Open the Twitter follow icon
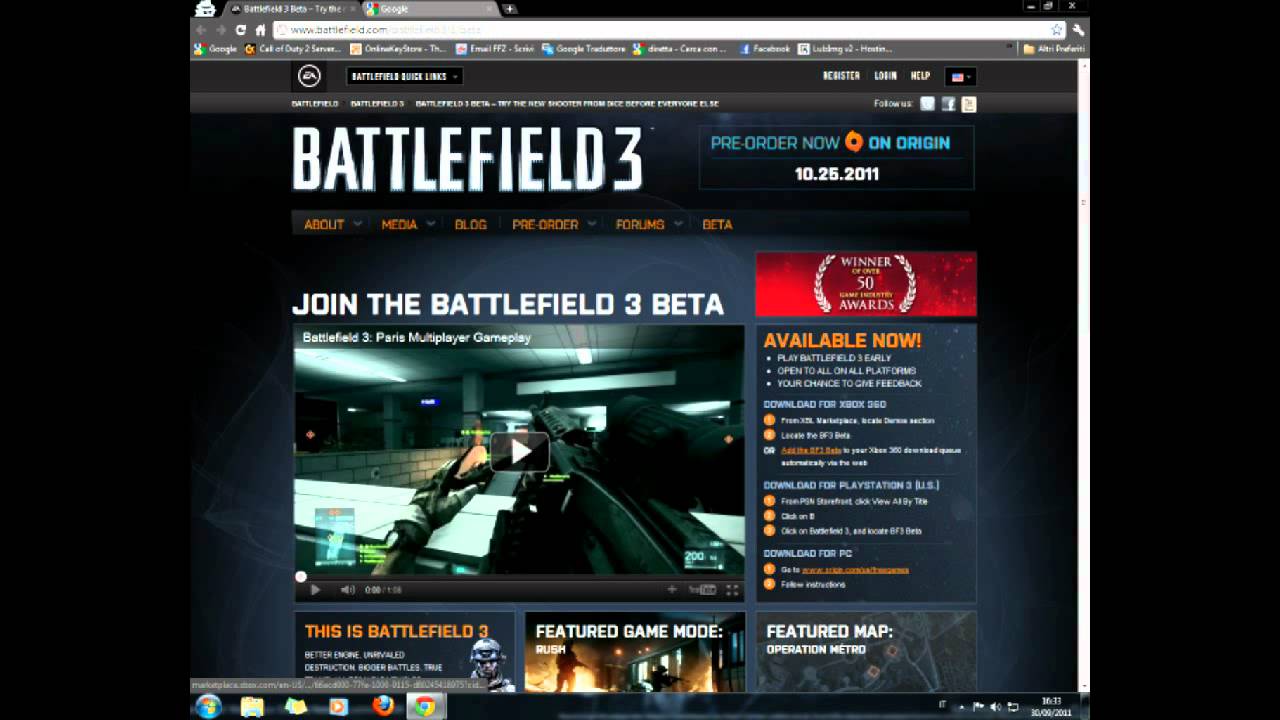Viewport: 1280px width, 720px height. 928,104
